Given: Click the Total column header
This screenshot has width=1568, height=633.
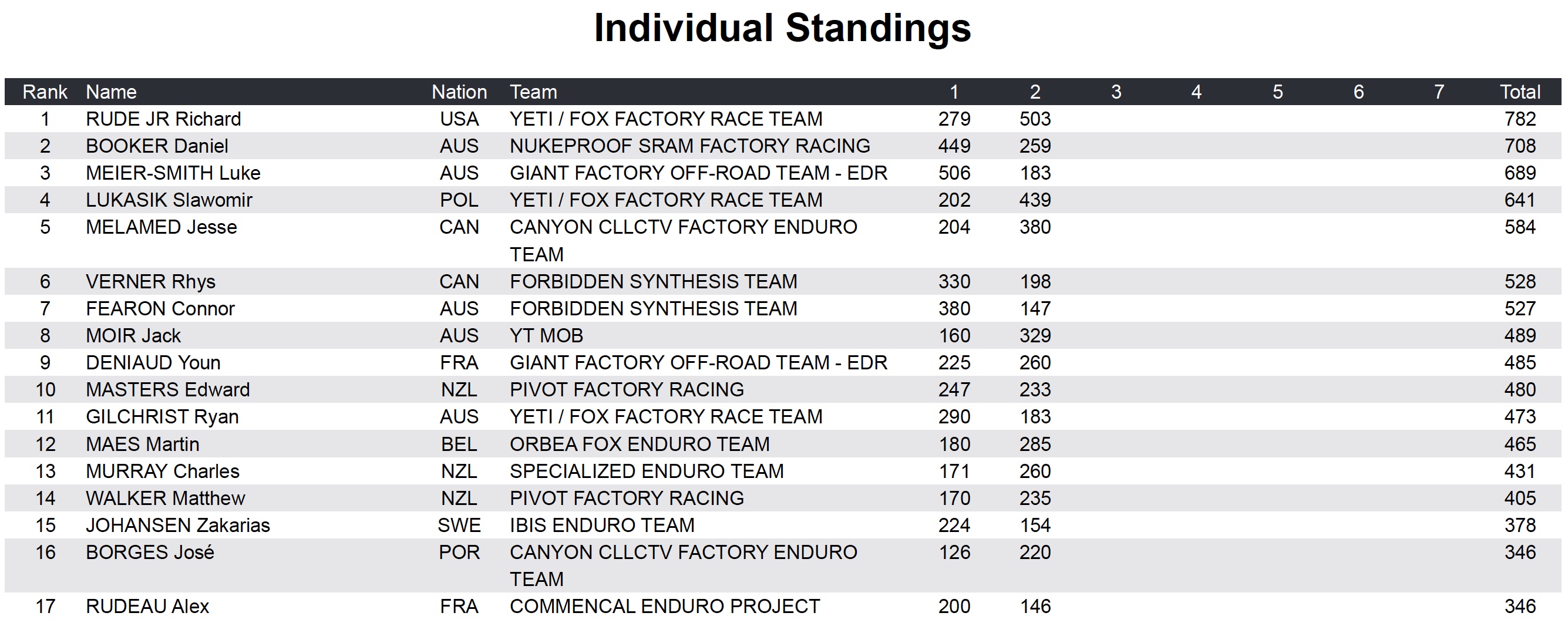Looking at the screenshot, I should [1519, 92].
